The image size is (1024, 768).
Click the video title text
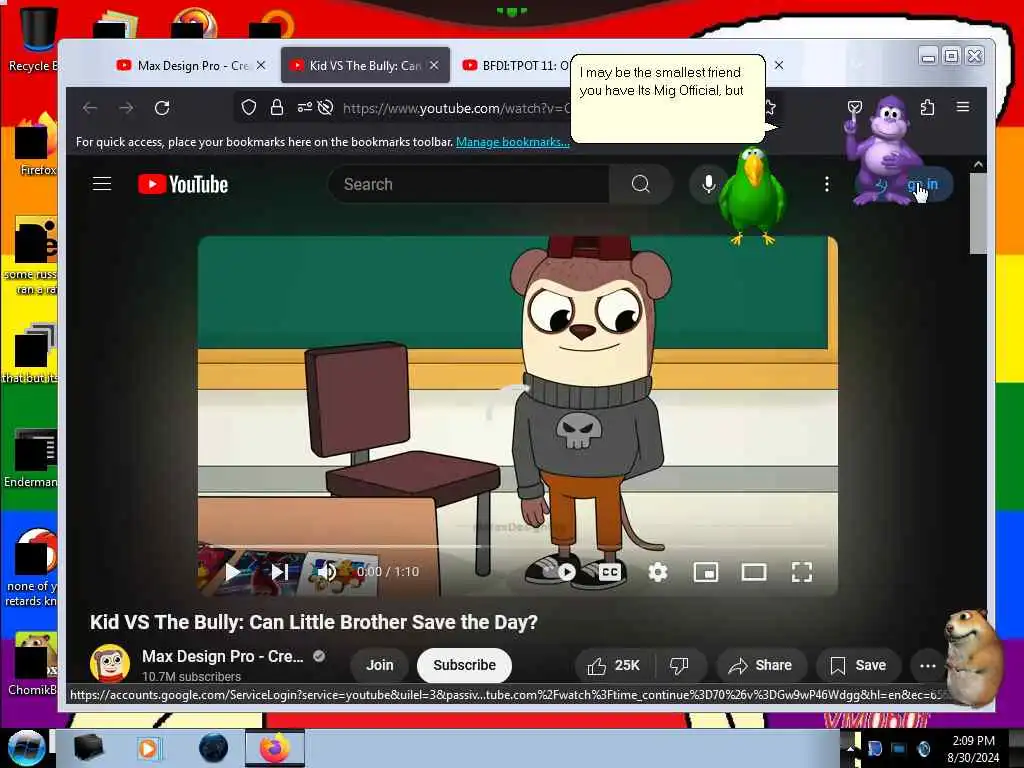point(313,622)
